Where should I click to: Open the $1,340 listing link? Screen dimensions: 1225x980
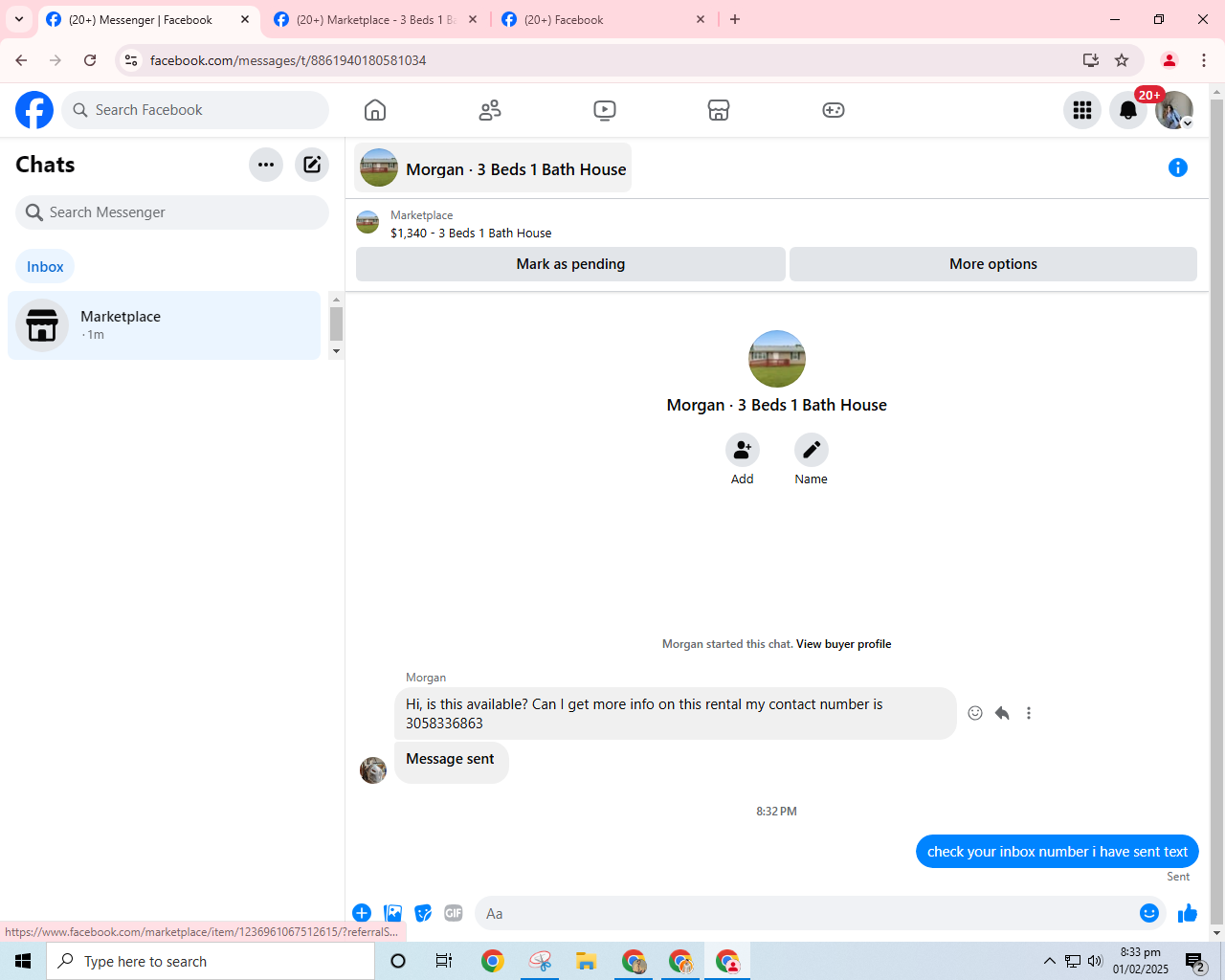click(x=471, y=233)
